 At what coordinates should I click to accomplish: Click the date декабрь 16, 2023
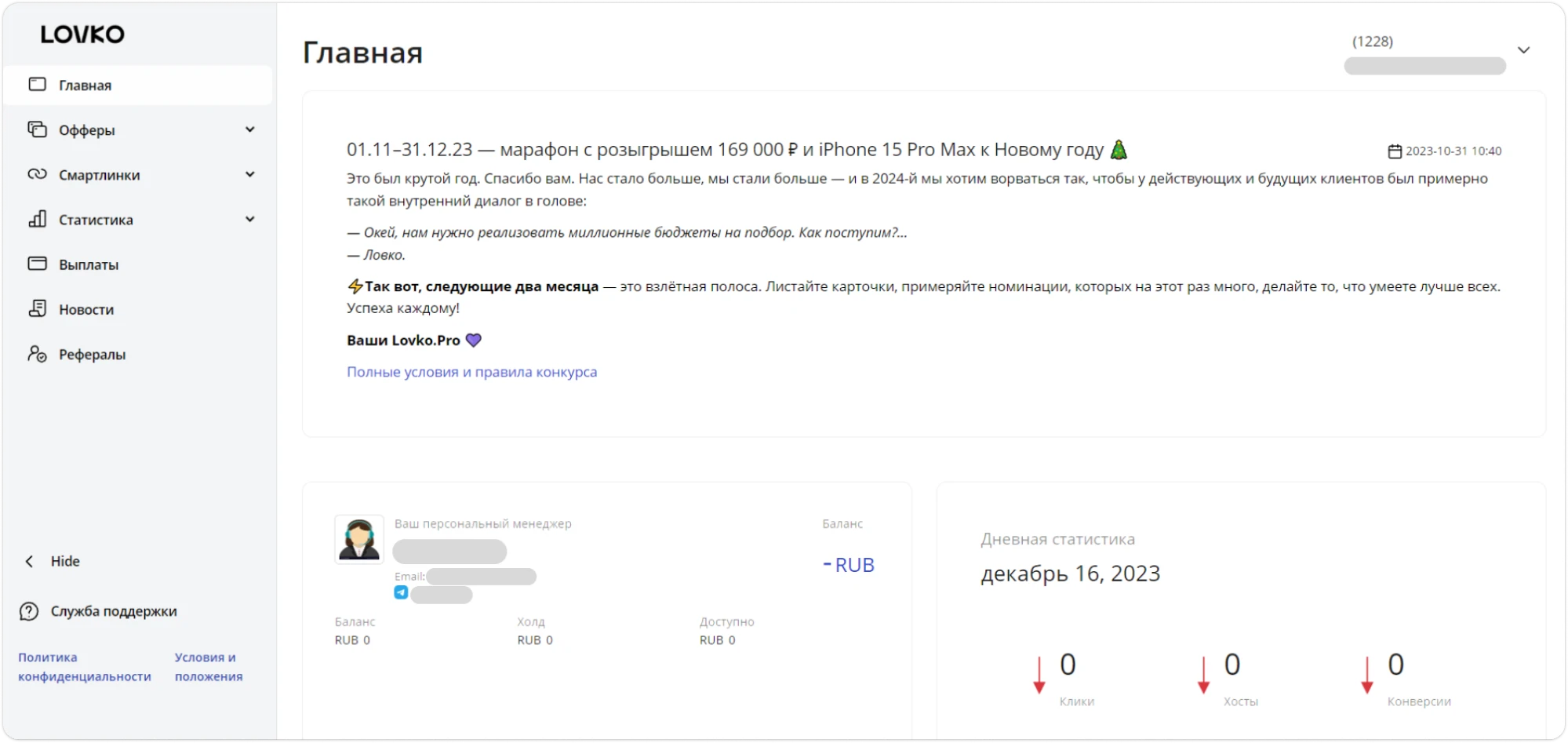(x=1070, y=574)
